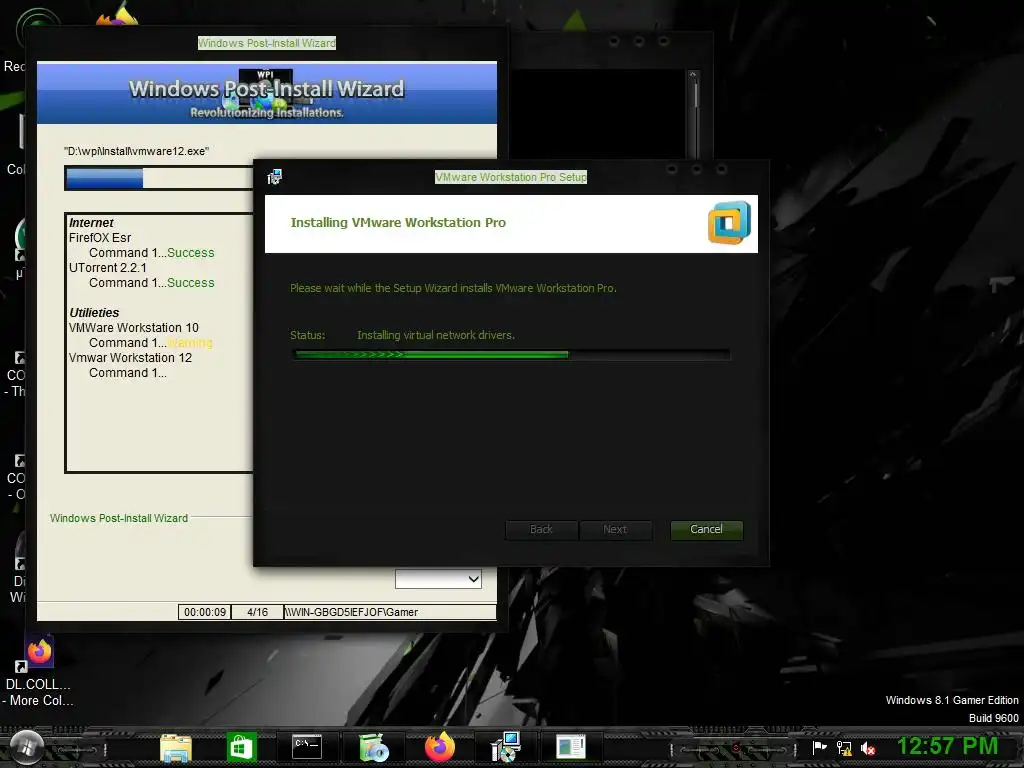
Task: Cancel the VMware Workstation Pro installation
Action: (707, 530)
